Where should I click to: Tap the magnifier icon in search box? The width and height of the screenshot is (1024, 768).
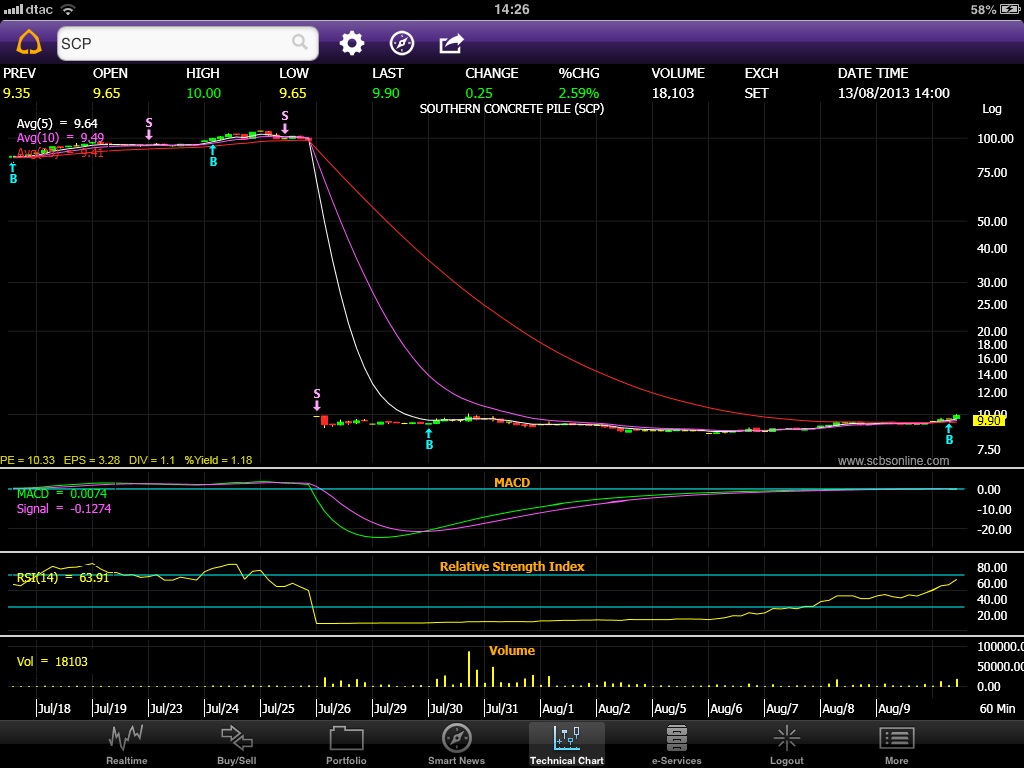pos(299,42)
